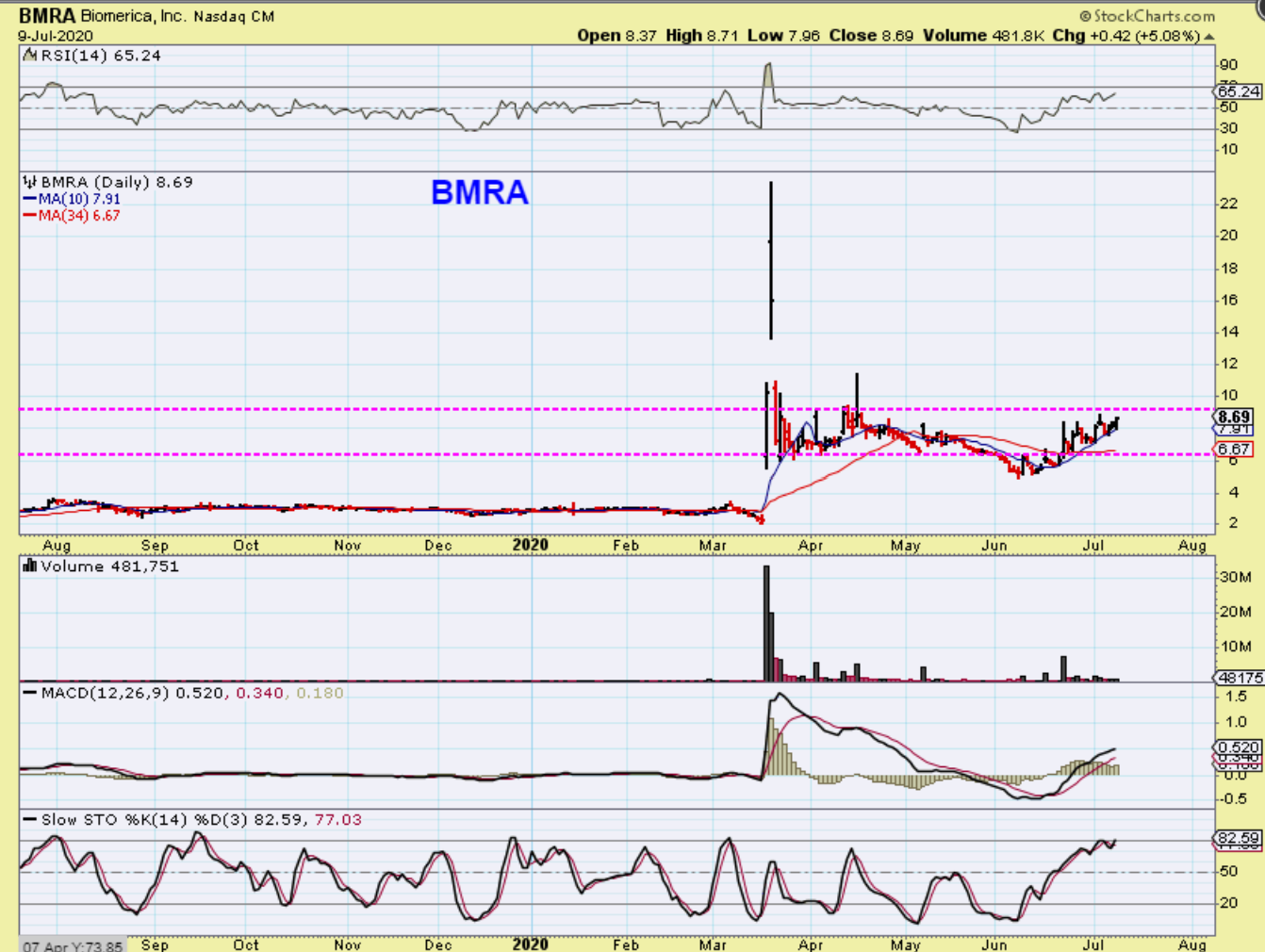The height and width of the screenshot is (952, 1265).
Task: Click the Biomerica, Inc. company name
Action: [134, 16]
